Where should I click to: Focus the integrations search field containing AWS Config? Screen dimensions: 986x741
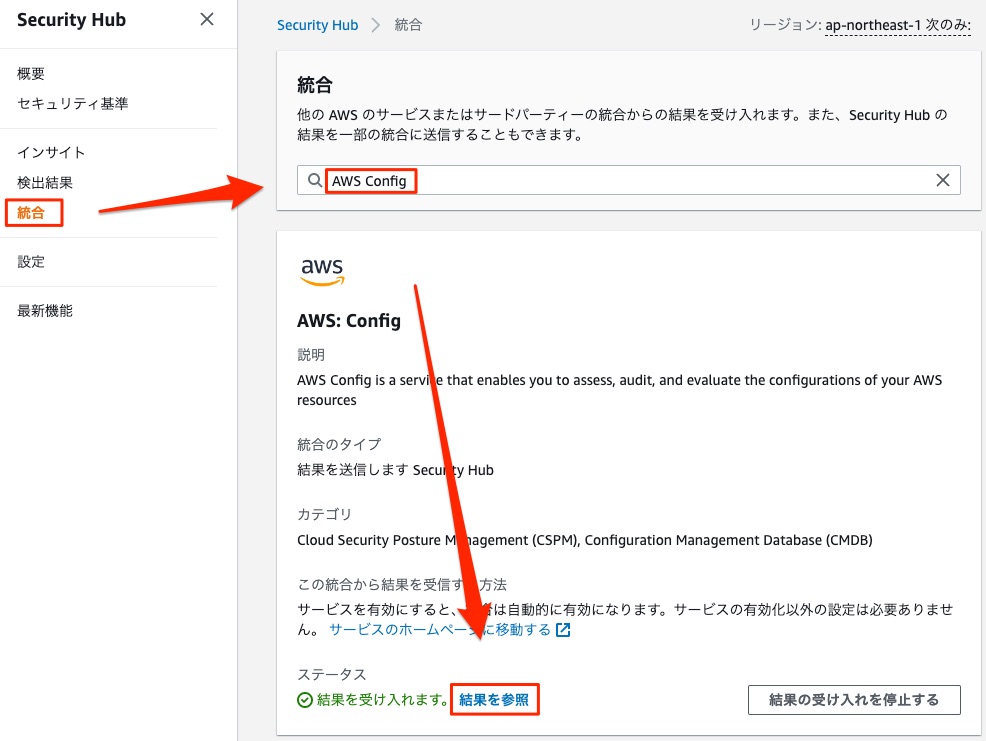[628, 181]
